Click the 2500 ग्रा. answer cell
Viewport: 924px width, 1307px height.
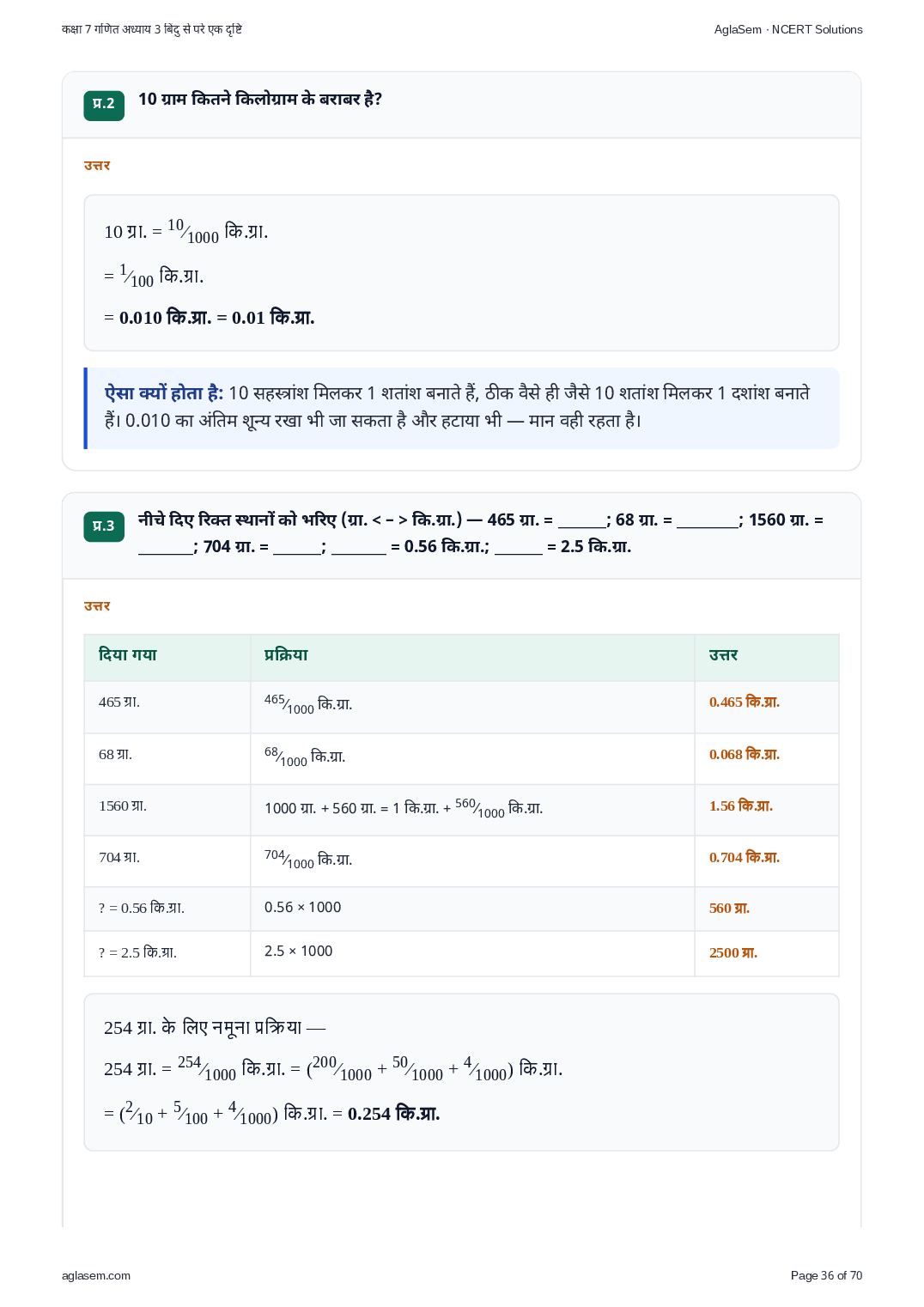767,954
